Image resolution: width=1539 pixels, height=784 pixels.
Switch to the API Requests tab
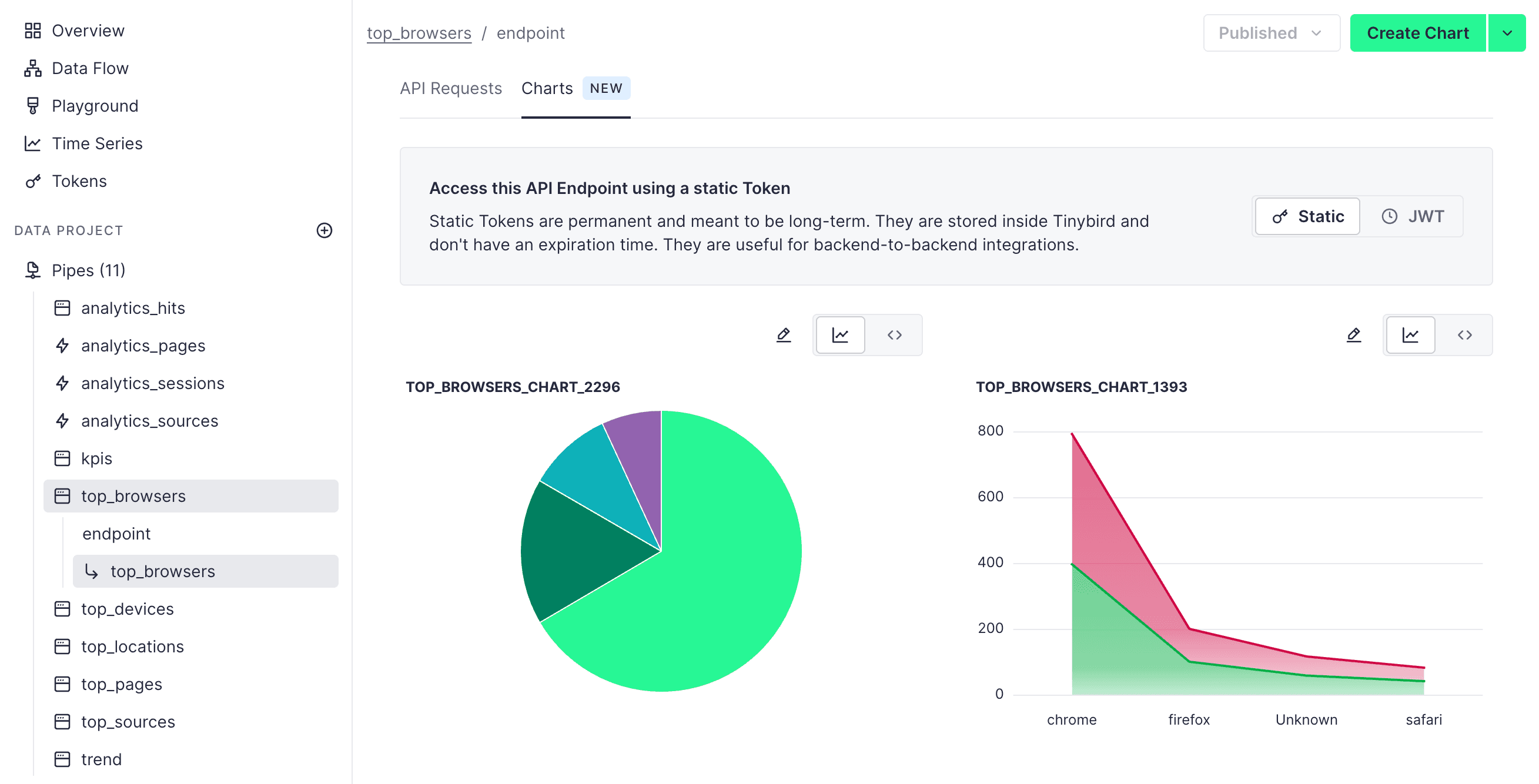click(450, 88)
